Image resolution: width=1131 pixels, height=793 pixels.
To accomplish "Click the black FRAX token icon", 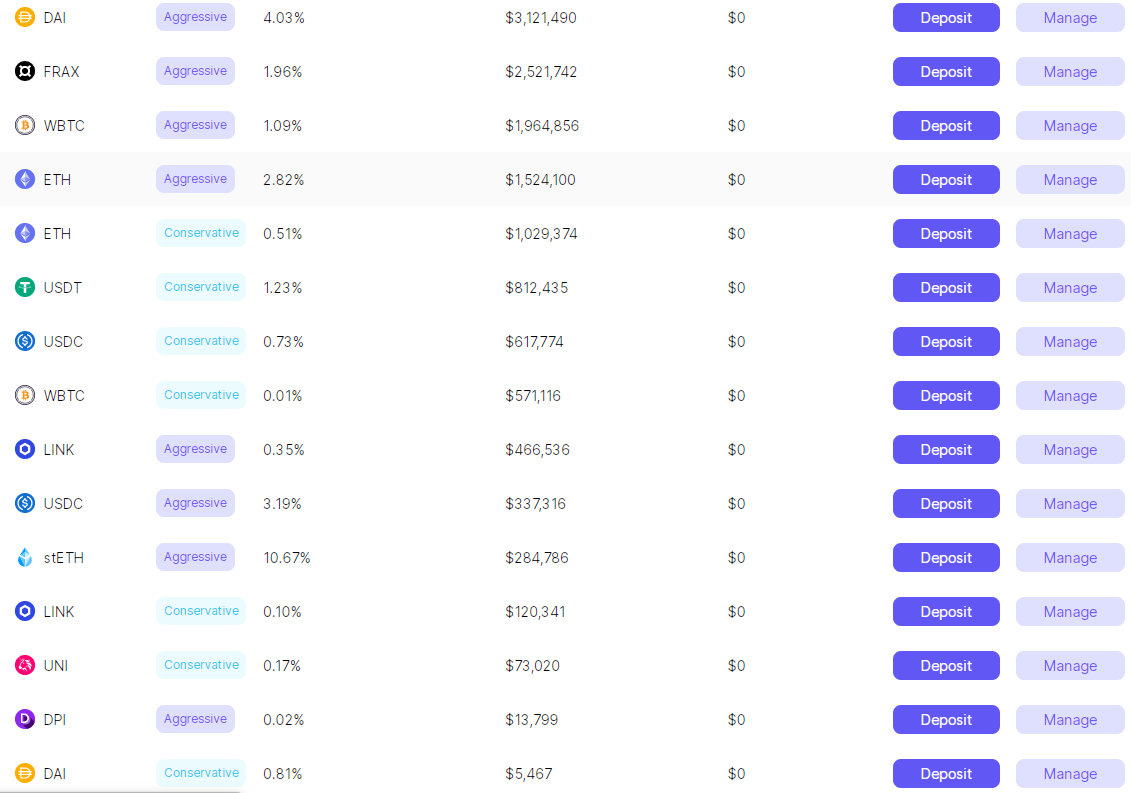I will pyautogui.click(x=25, y=71).
